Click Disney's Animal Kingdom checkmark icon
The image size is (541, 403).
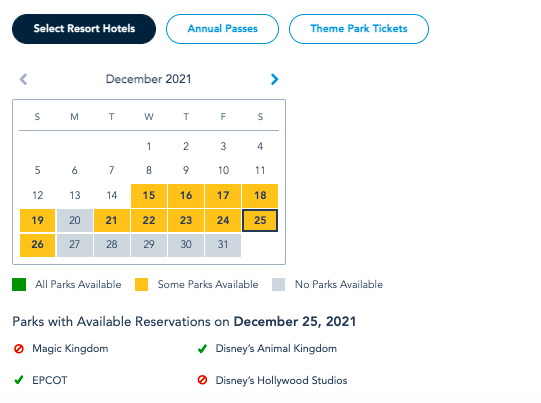[202, 349]
